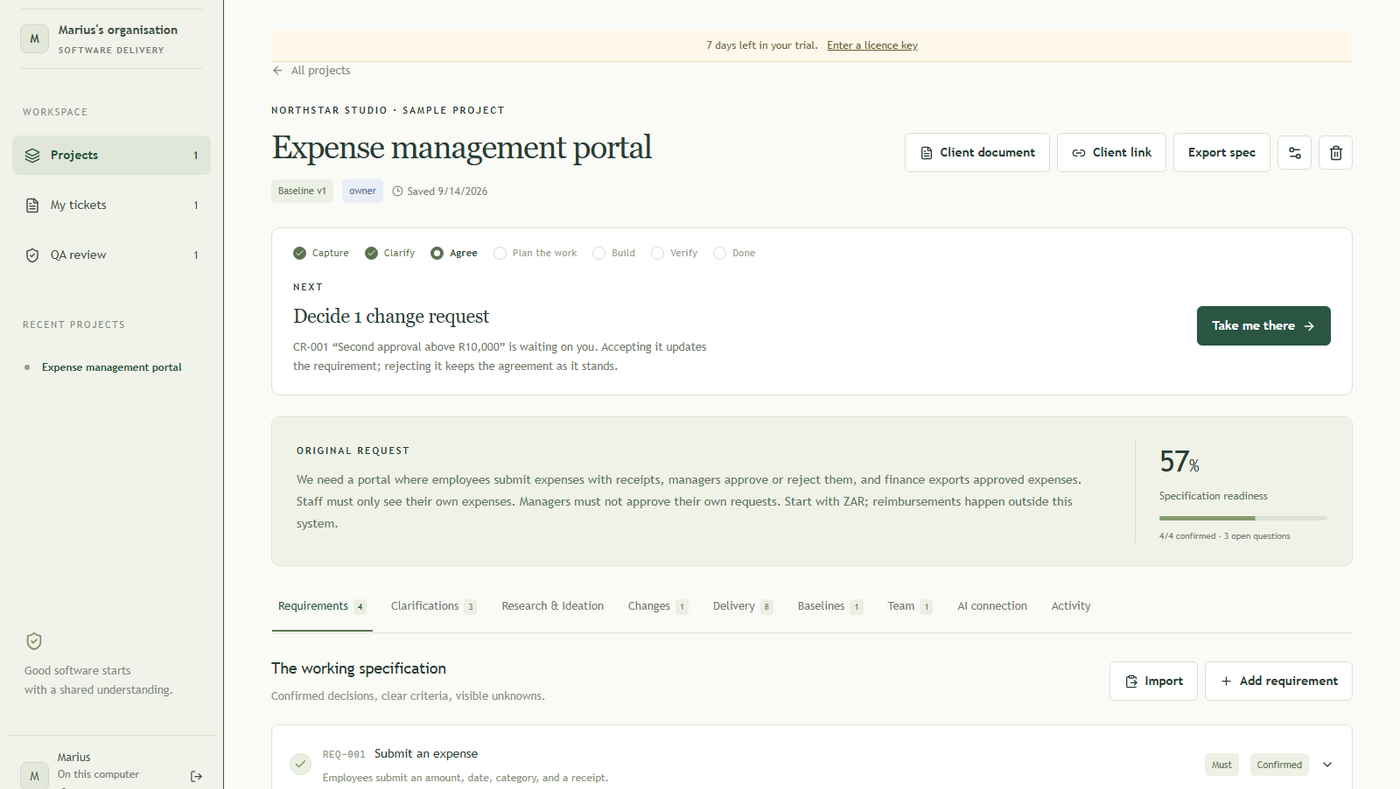The image size is (1400, 789).
Task: Click the Client document button
Action: pyautogui.click(x=977, y=153)
